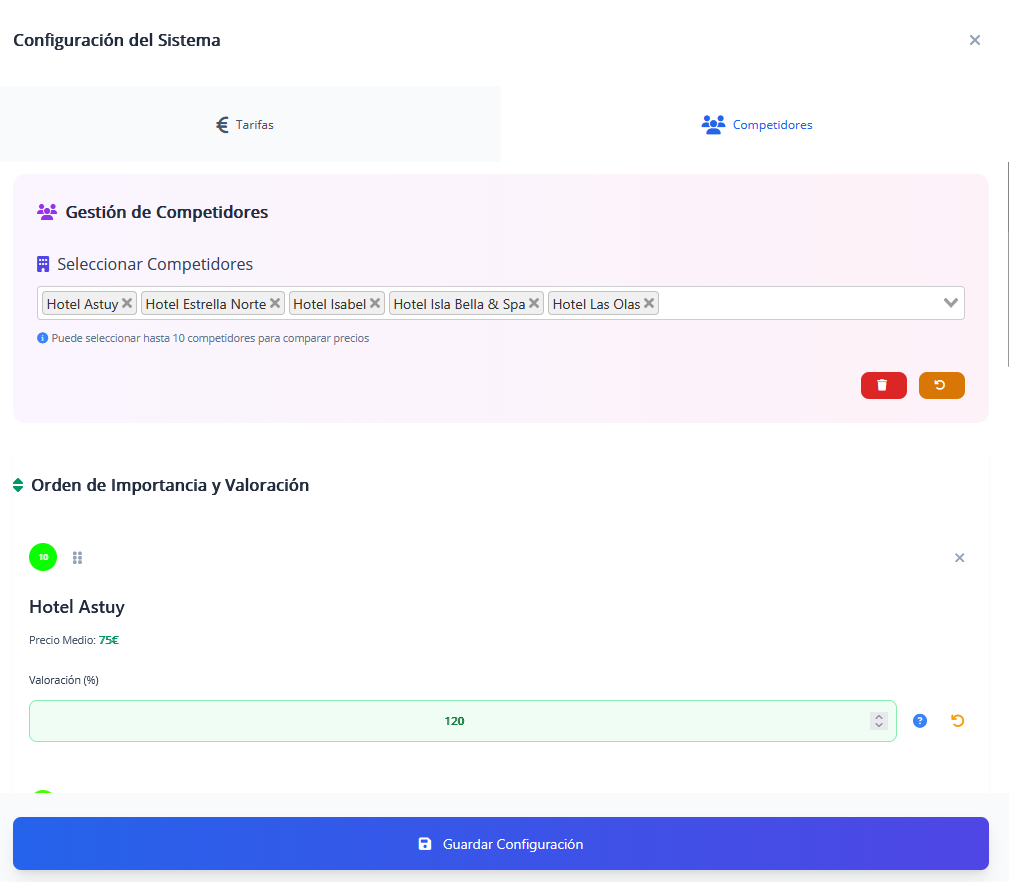Click the Valoración (%) input field showing 120
The height and width of the screenshot is (882, 1009).
pos(454,721)
